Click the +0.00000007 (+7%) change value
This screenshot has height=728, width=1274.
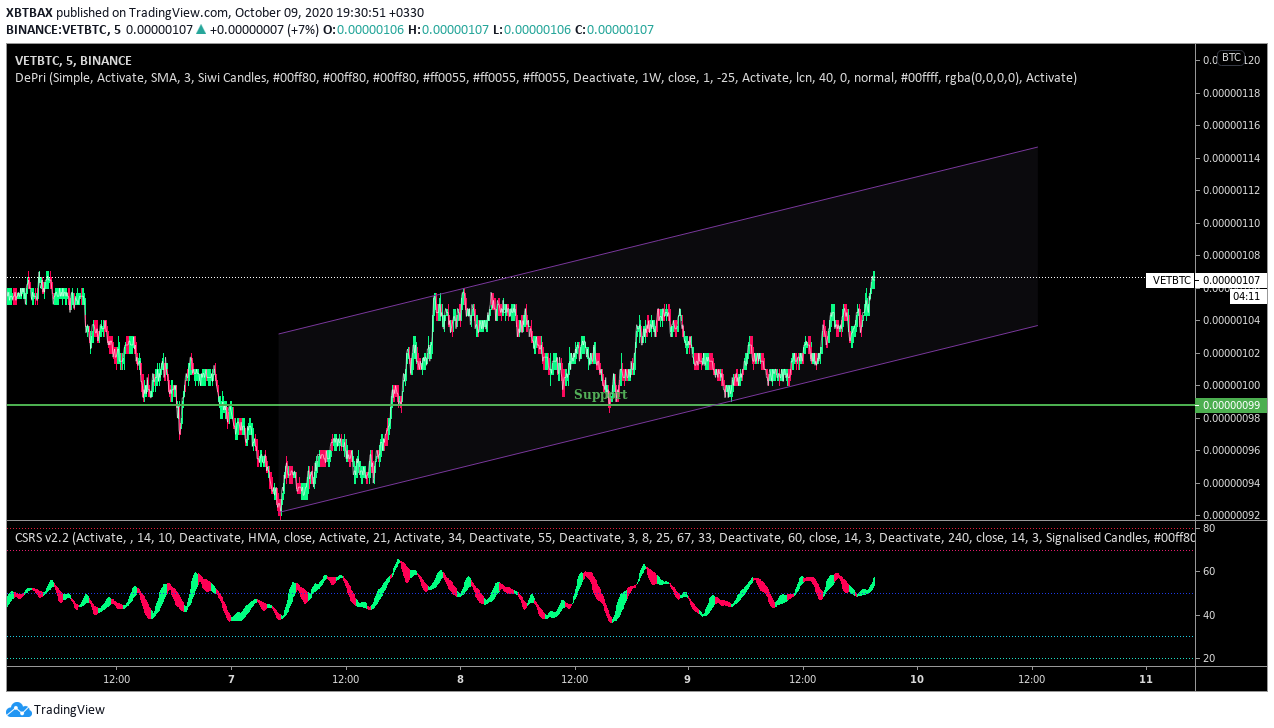click(264, 30)
